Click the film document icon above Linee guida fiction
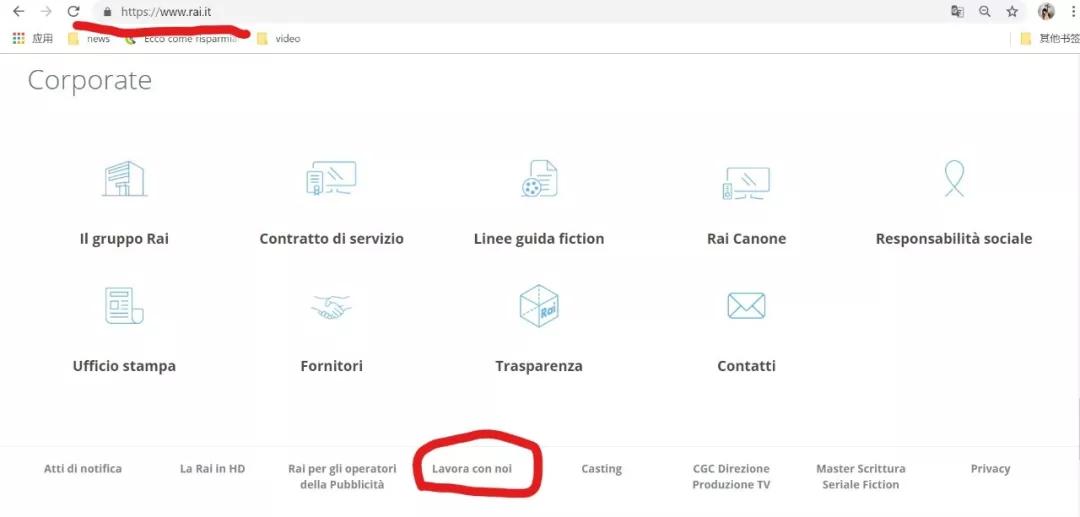 539,179
